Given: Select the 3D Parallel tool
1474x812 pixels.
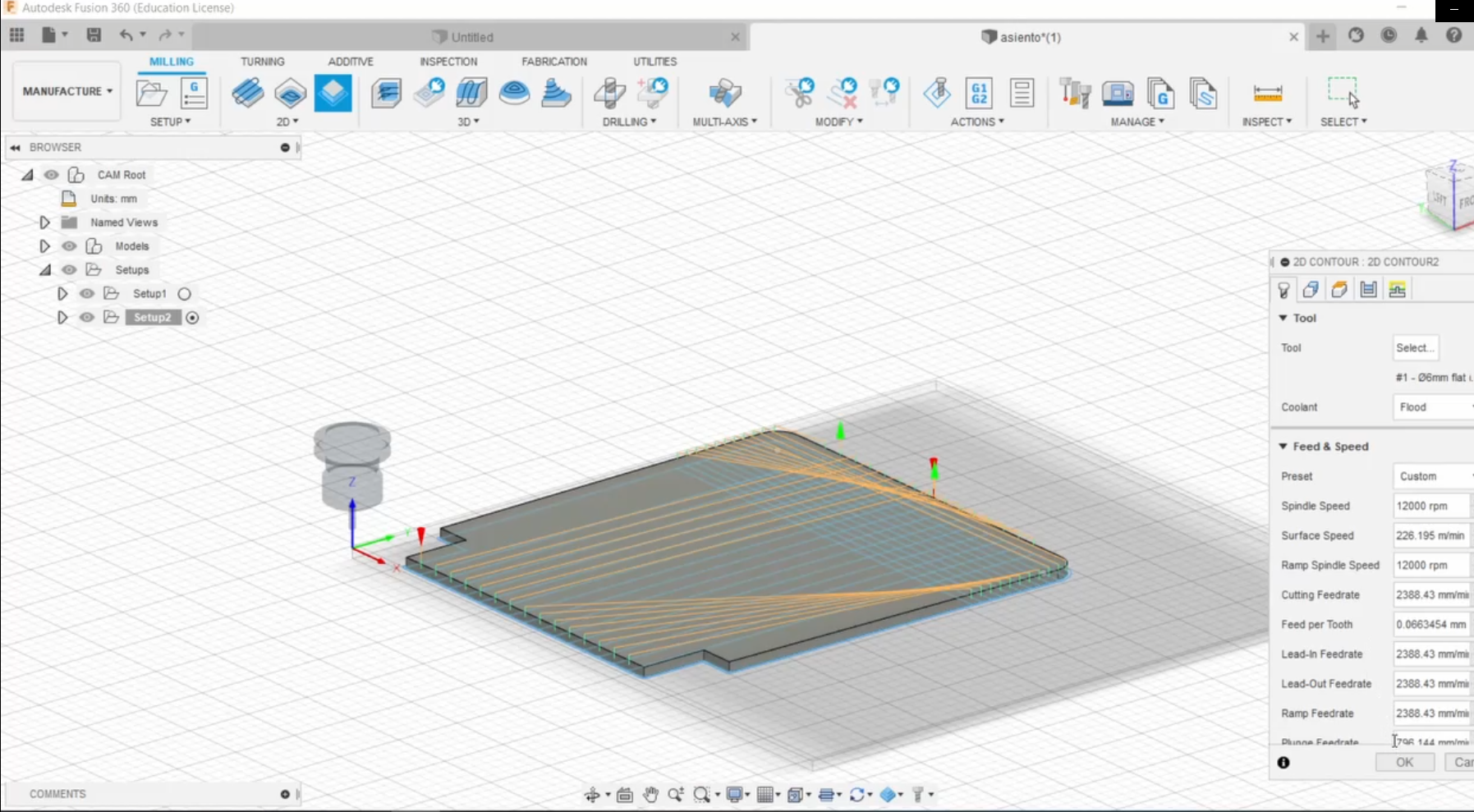Looking at the screenshot, I should tap(471, 93).
